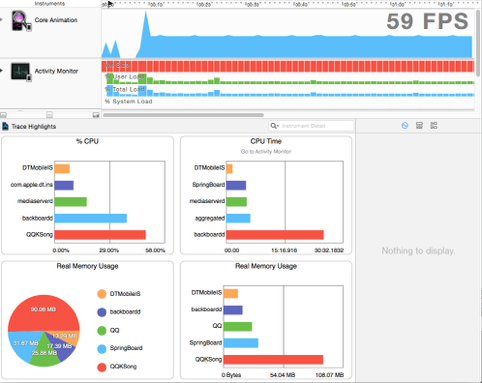Click the Trace Highlights document icon
The width and height of the screenshot is (482, 383).
[5, 126]
